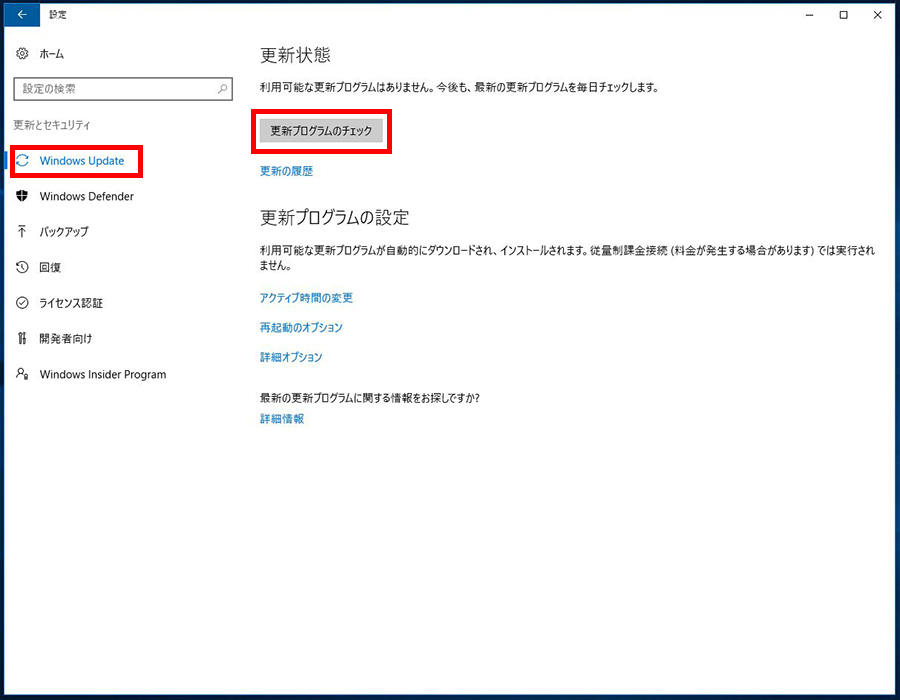
Task: Minimize the 設定 window
Action: click(809, 15)
